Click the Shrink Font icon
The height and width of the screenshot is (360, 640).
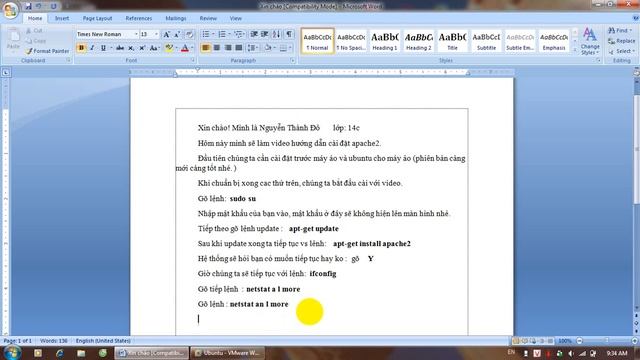tap(177, 35)
